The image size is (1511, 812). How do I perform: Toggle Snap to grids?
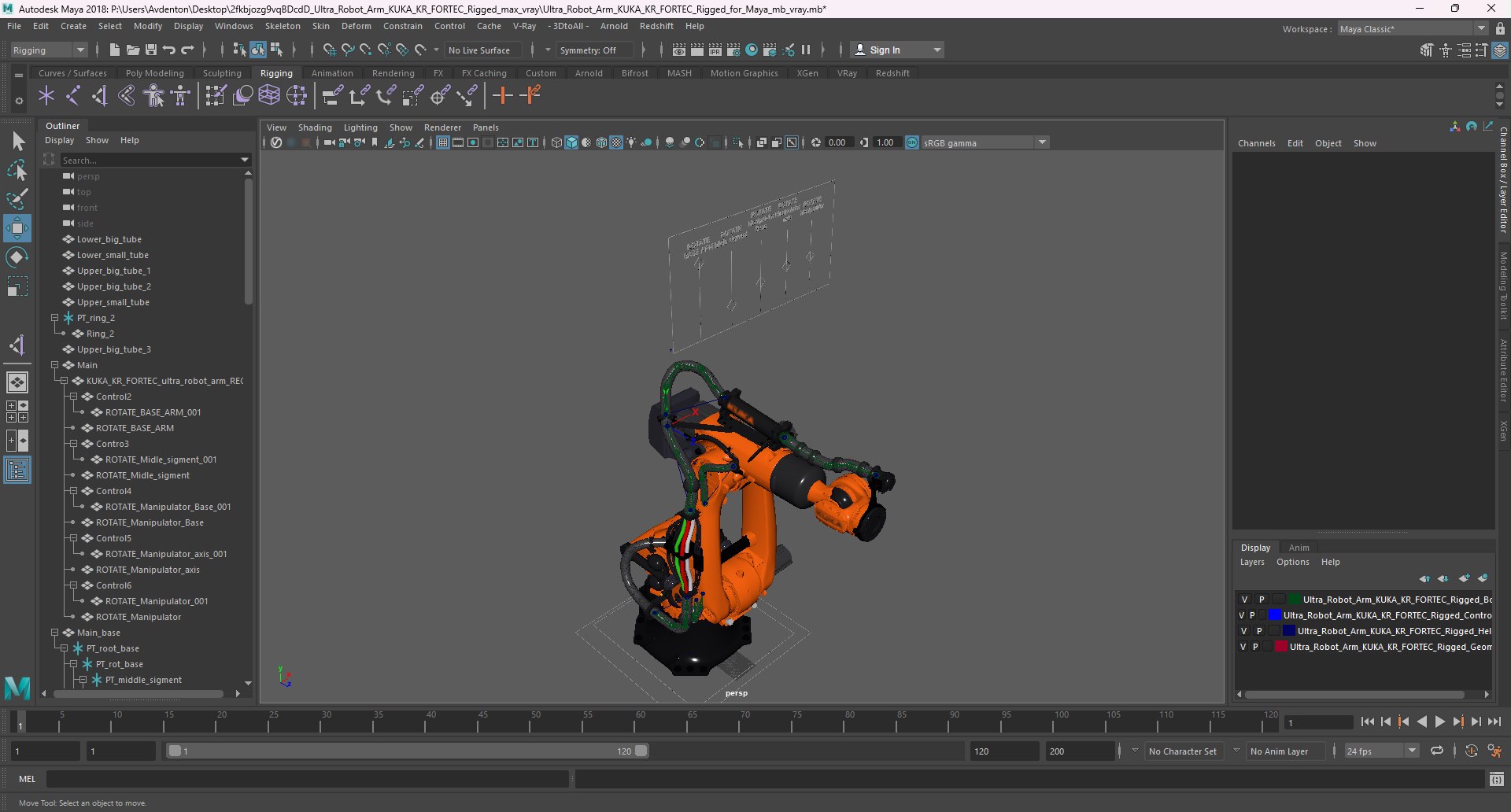[x=330, y=50]
